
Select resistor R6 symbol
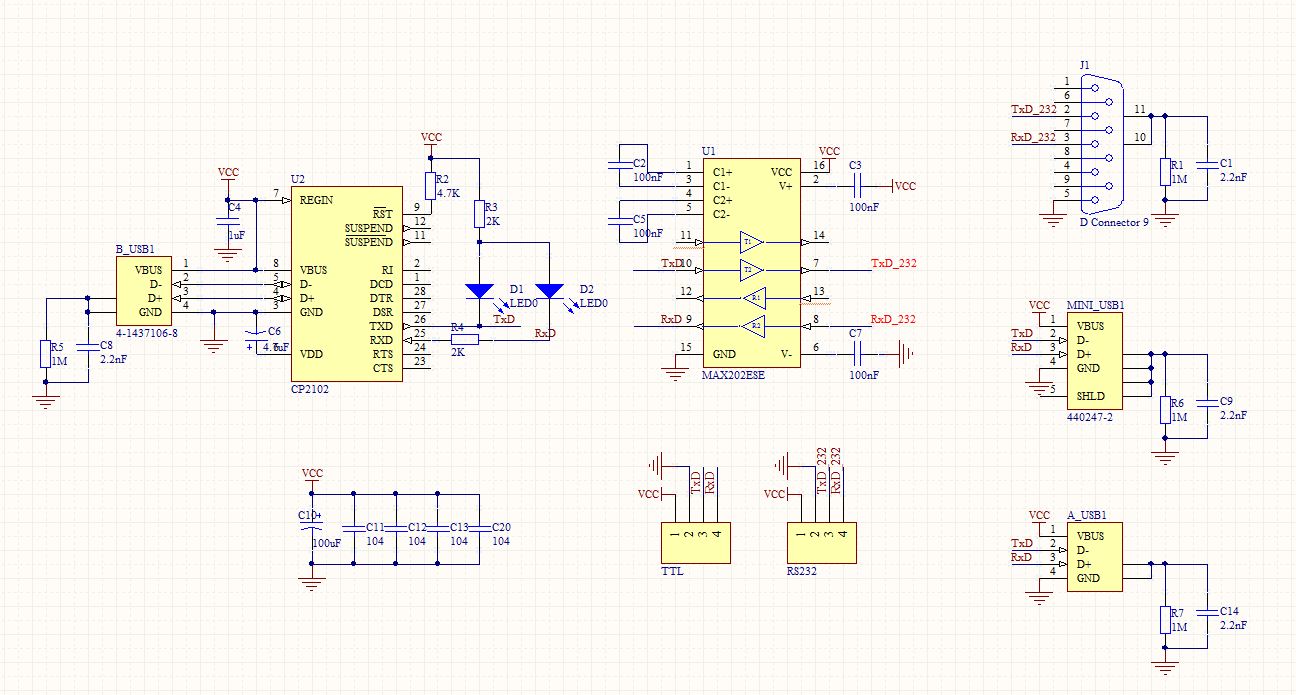(x=1164, y=410)
